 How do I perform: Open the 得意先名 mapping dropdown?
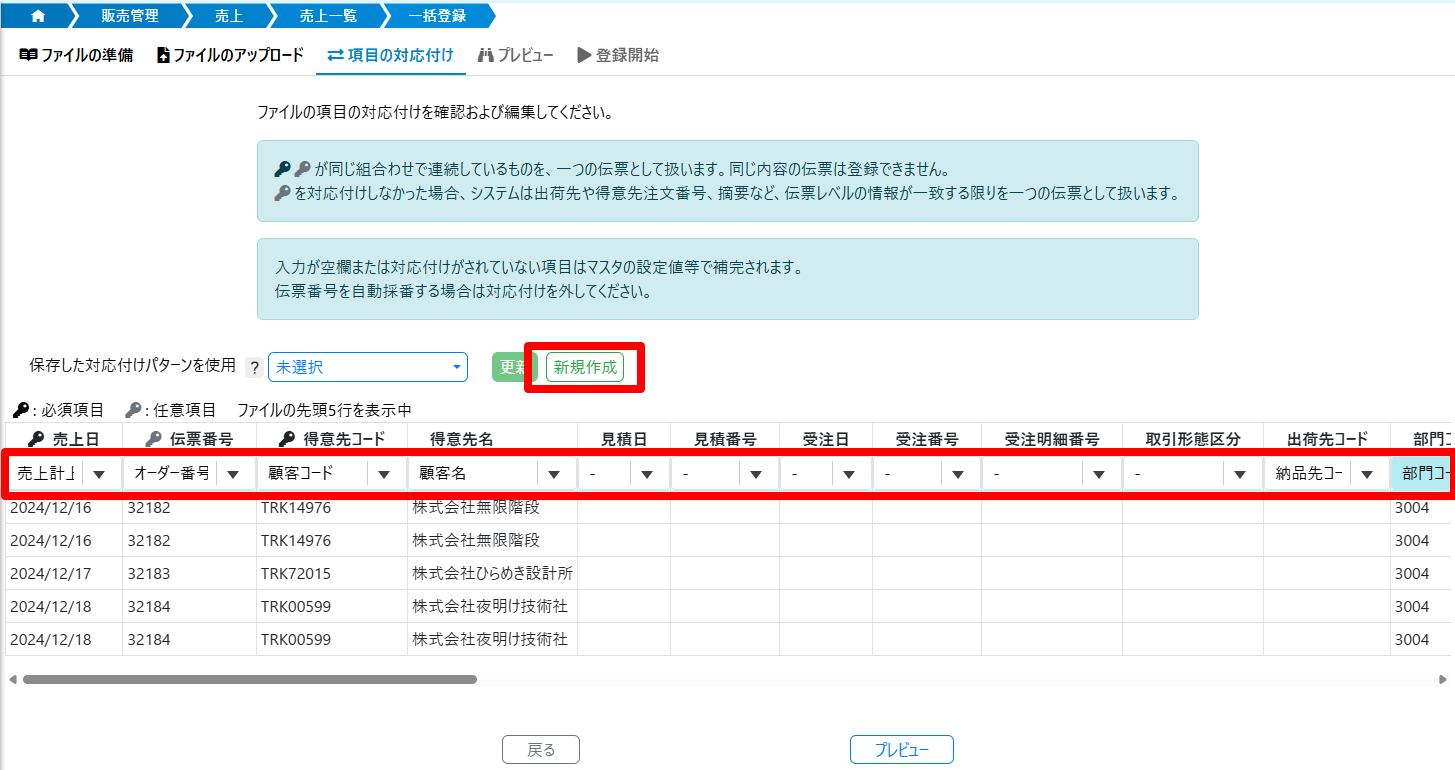click(x=552, y=474)
